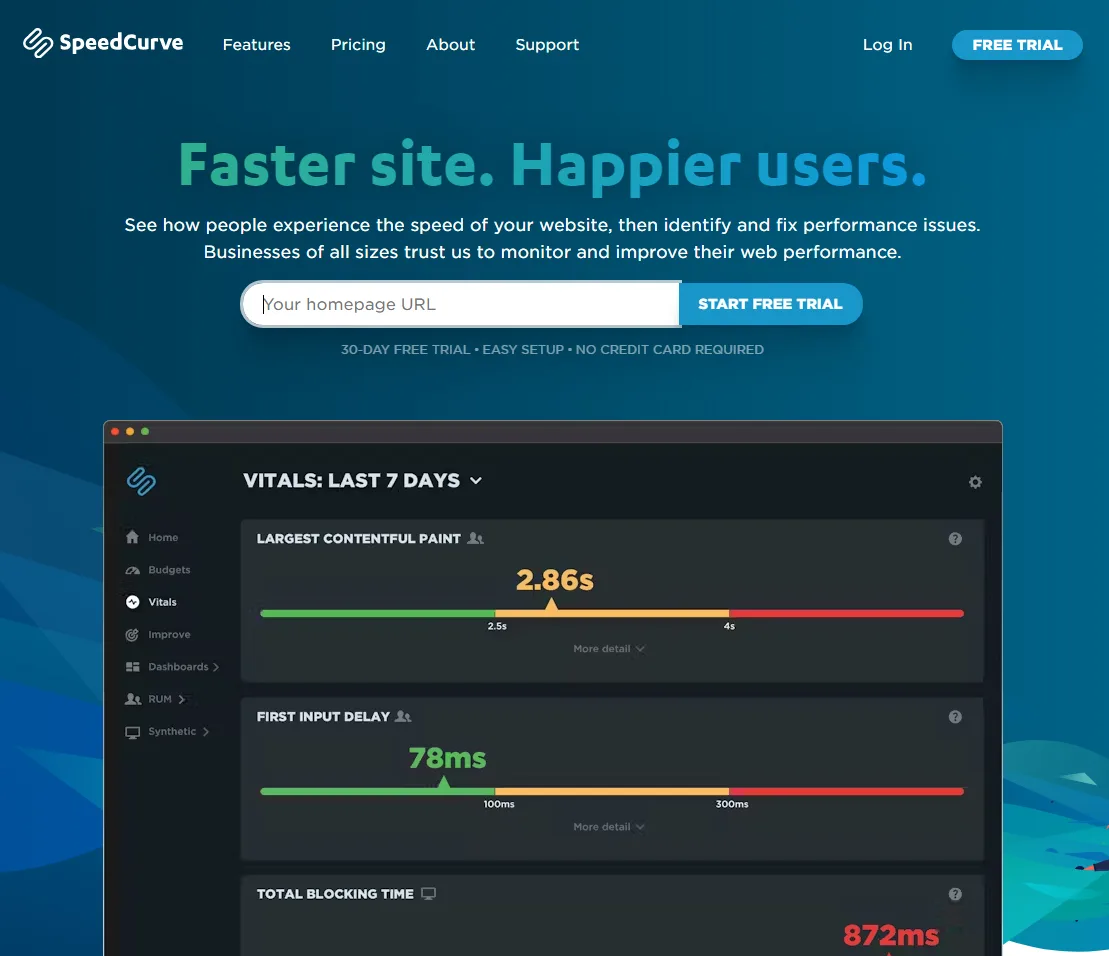Open the Features menu item
The height and width of the screenshot is (956, 1109).
point(257,45)
